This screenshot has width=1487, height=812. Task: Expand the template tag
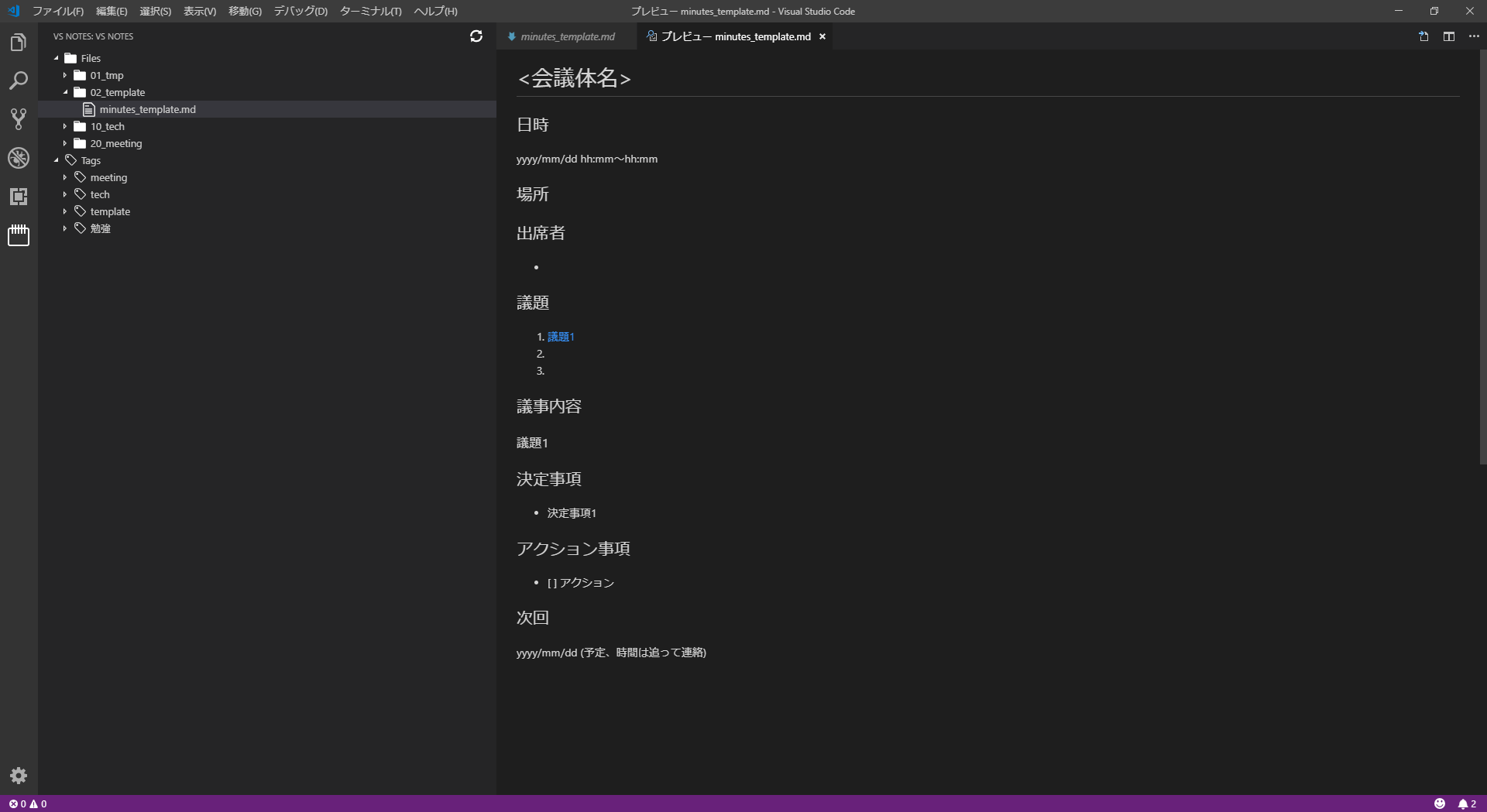[x=65, y=211]
